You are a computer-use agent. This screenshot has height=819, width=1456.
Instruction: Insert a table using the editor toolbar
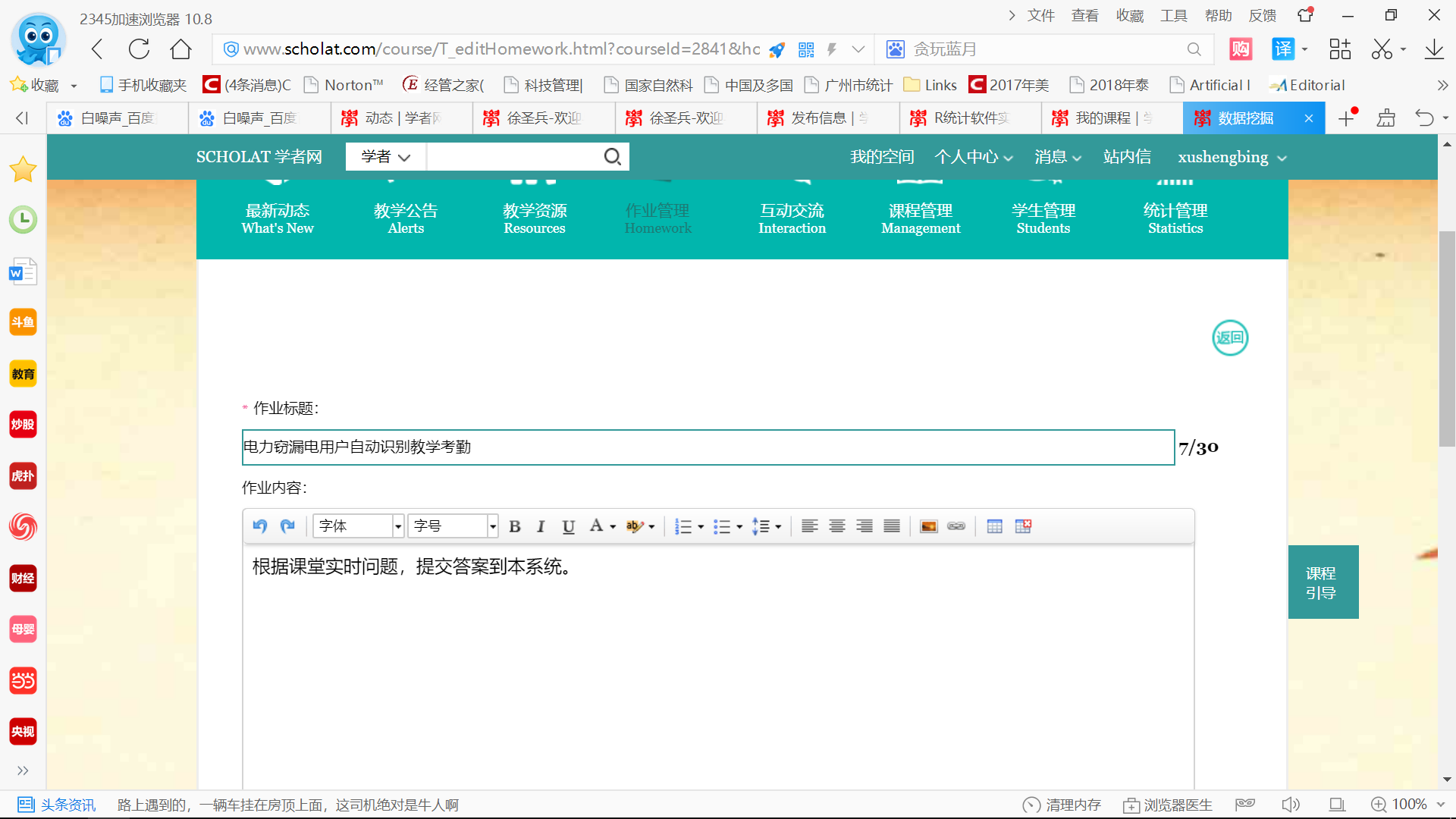pos(994,526)
